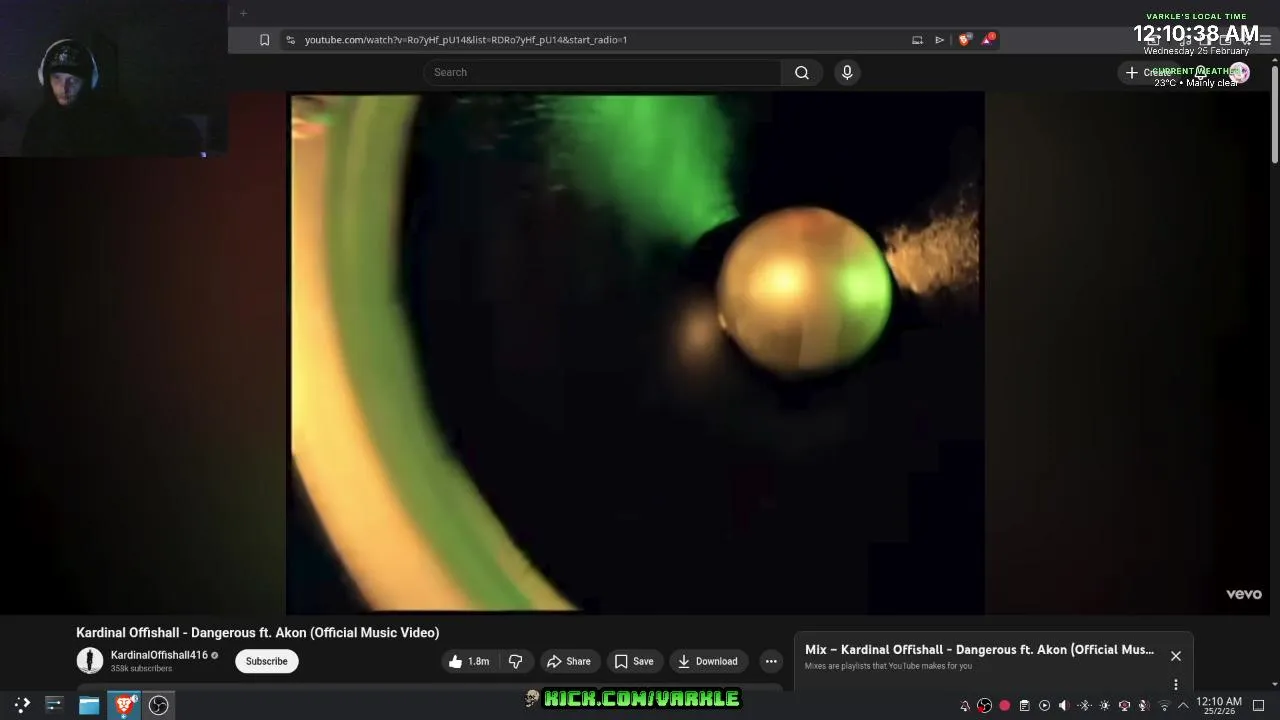Click the media playlist arrow icon in address bar
1280x720 pixels.
click(x=939, y=40)
